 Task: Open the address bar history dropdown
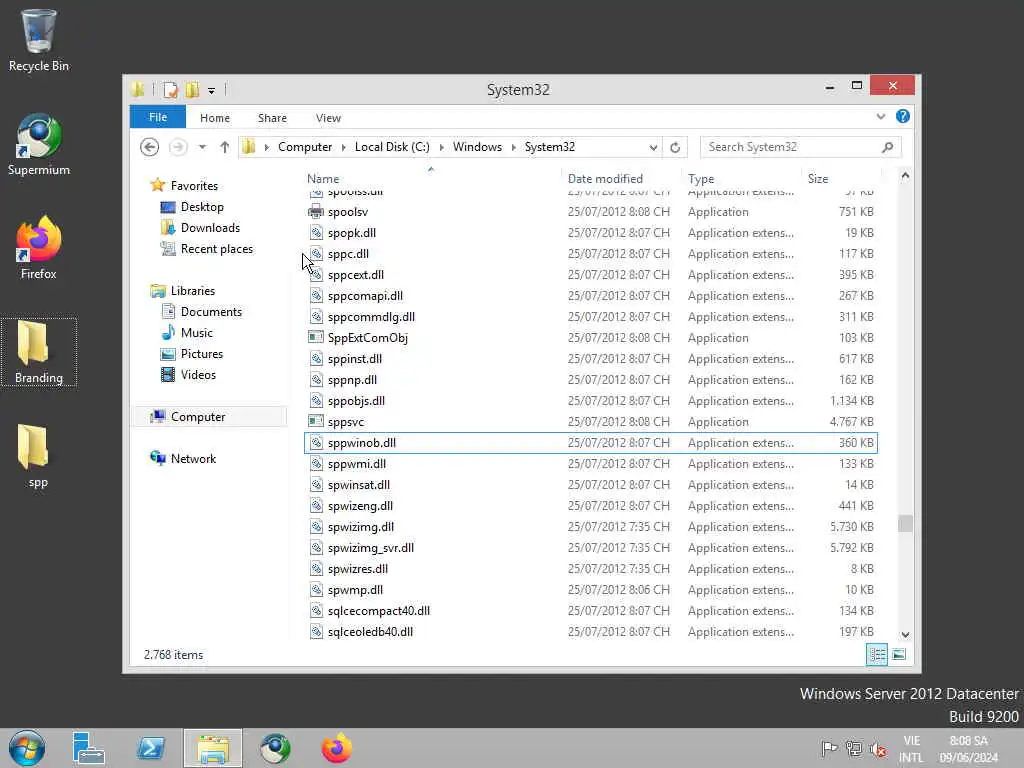[653, 148]
